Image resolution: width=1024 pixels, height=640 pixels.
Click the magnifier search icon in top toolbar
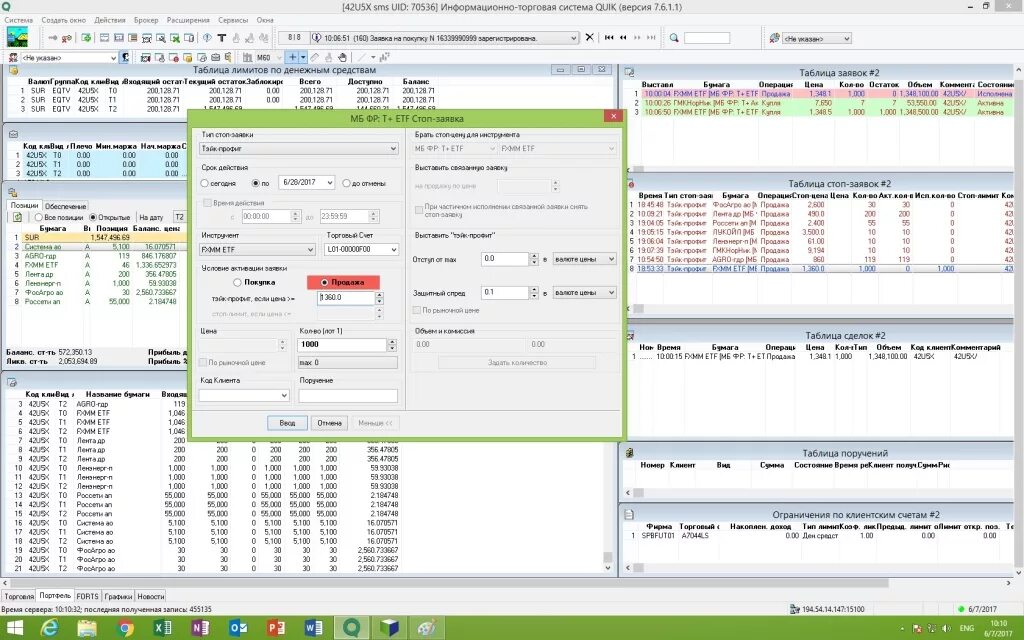pos(674,38)
